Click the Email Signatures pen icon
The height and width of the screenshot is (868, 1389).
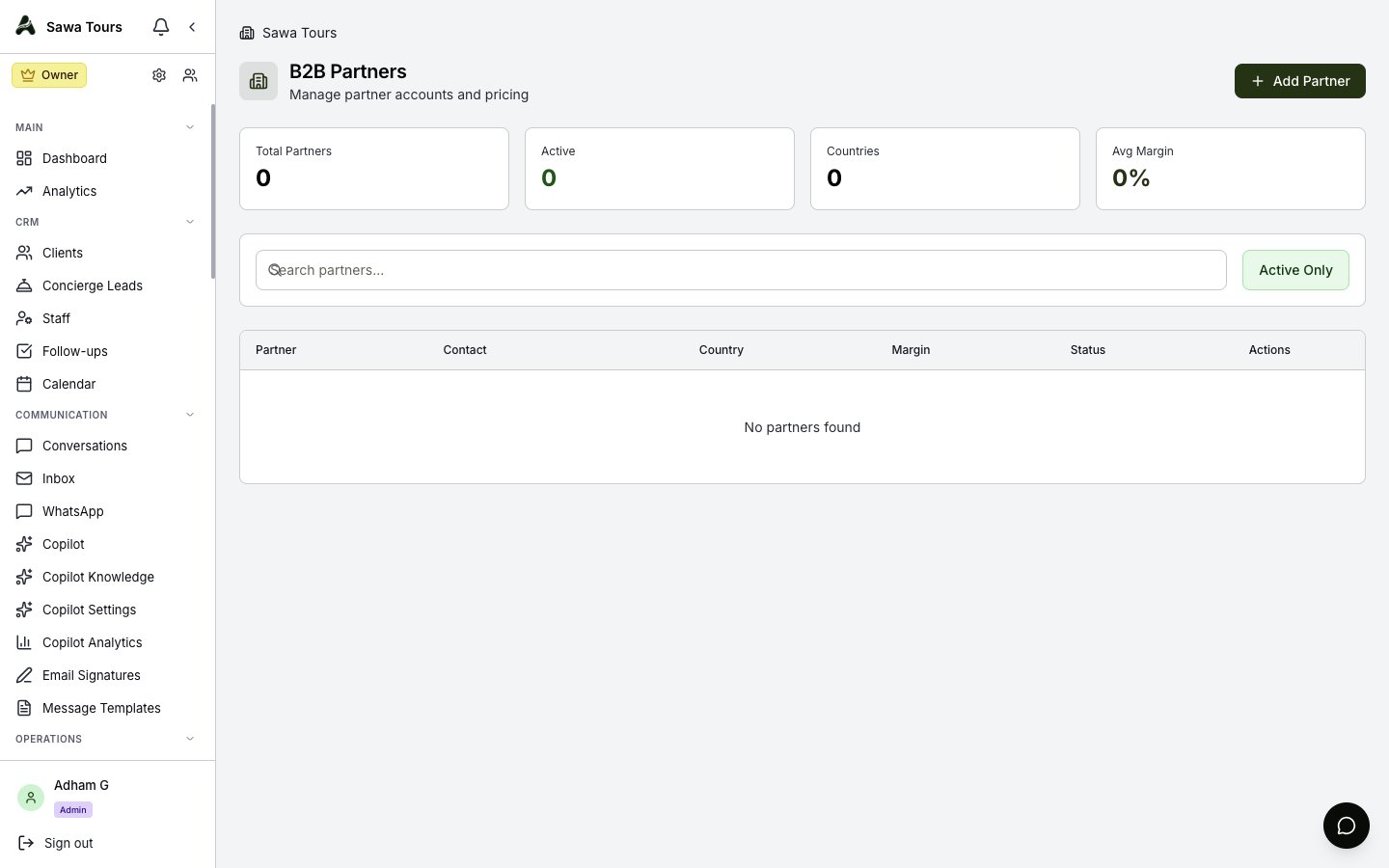24,675
